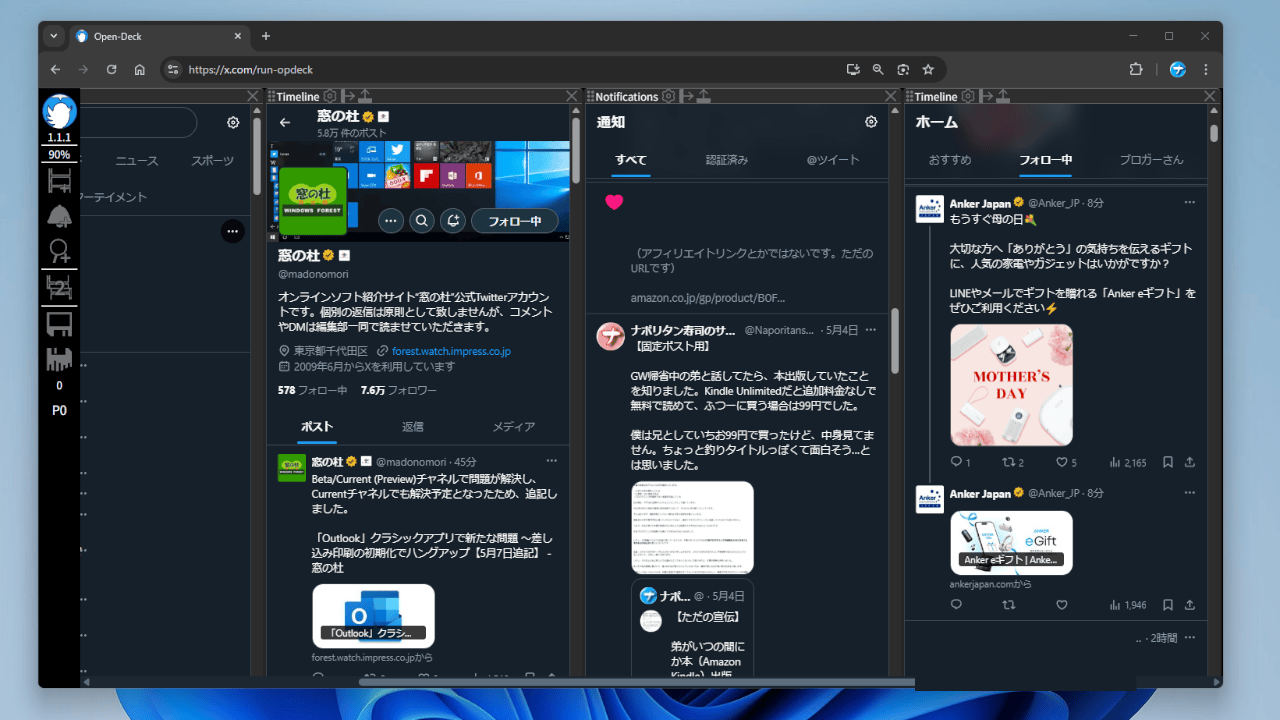This screenshot has width=1280, height=720.
Task: Close the 窓の杜 Timeline column with the X
Action: click(572, 96)
